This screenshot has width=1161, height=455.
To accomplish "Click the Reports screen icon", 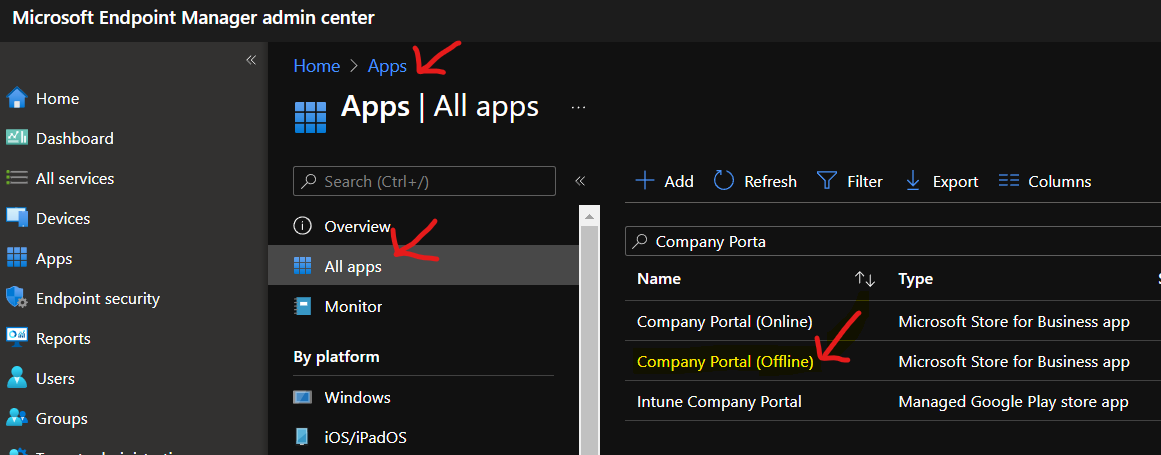I will (x=16, y=337).
